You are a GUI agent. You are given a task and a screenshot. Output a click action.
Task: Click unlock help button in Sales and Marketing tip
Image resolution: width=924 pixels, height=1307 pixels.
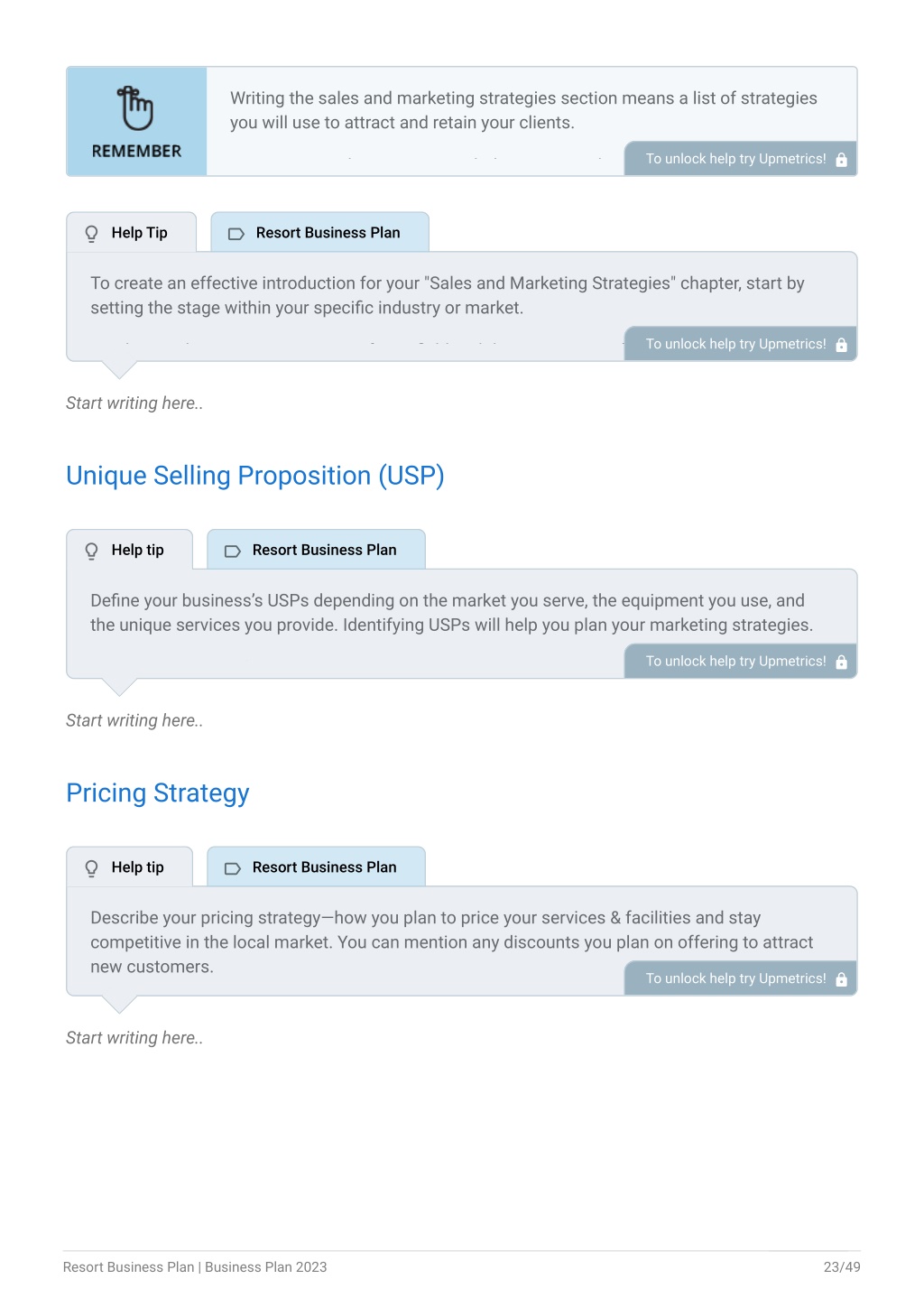pos(741,344)
